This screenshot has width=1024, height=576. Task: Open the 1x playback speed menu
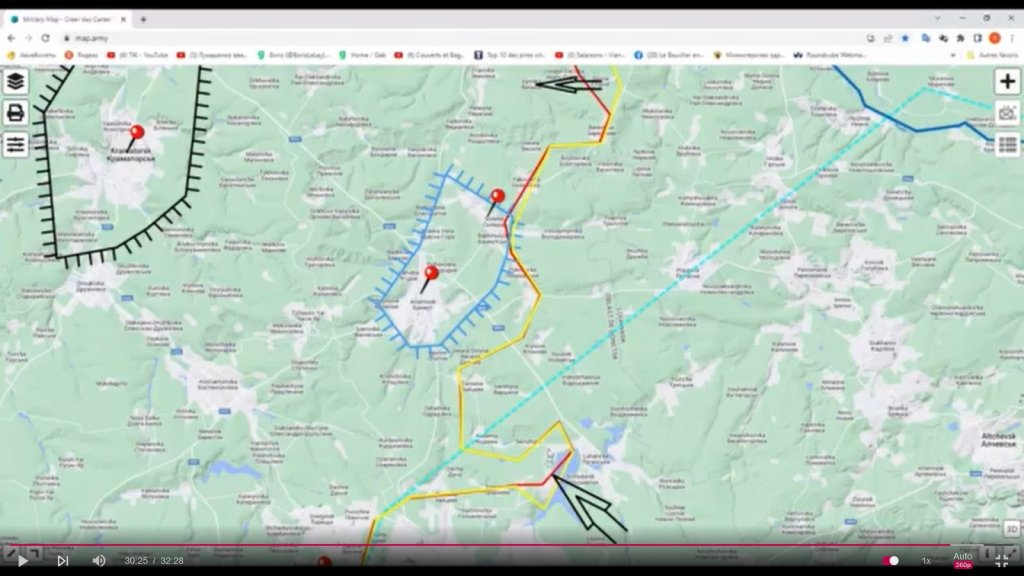tap(926, 561)
